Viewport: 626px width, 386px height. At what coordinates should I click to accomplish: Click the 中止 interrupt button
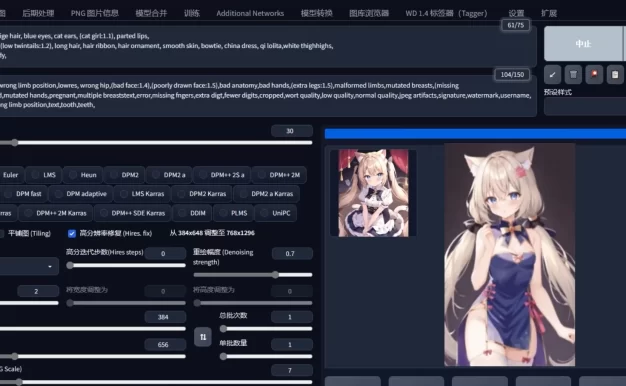pos(583,44)
